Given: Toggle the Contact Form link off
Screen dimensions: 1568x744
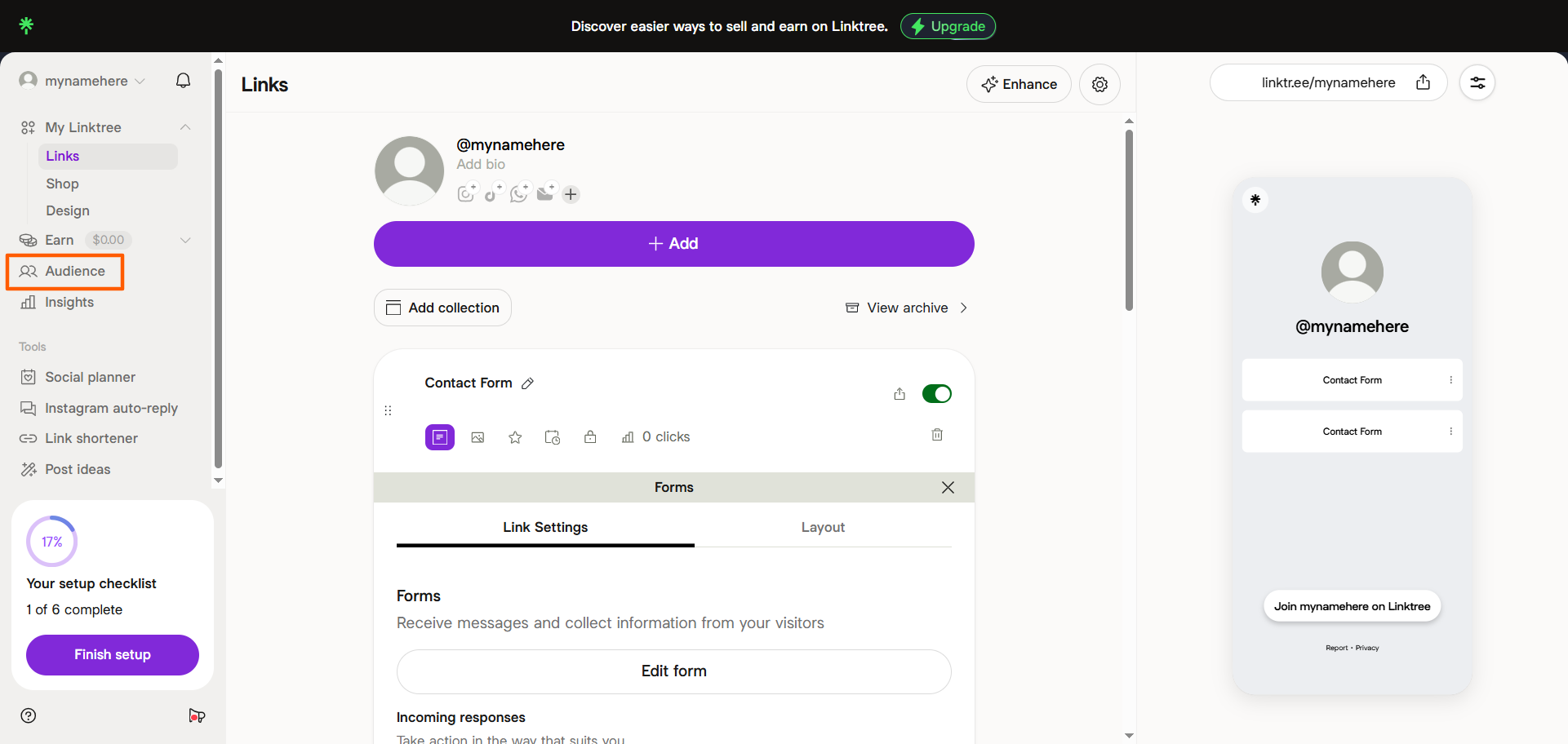Looking at the screenshot, I should coord(936,394).
